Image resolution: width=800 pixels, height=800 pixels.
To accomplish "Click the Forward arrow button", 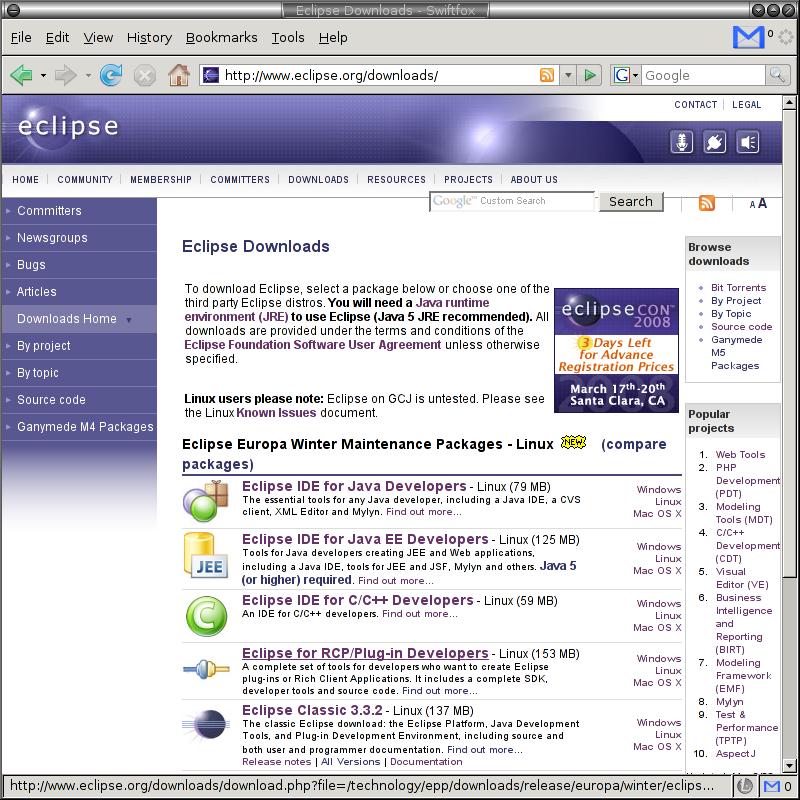I will point(65,76).
